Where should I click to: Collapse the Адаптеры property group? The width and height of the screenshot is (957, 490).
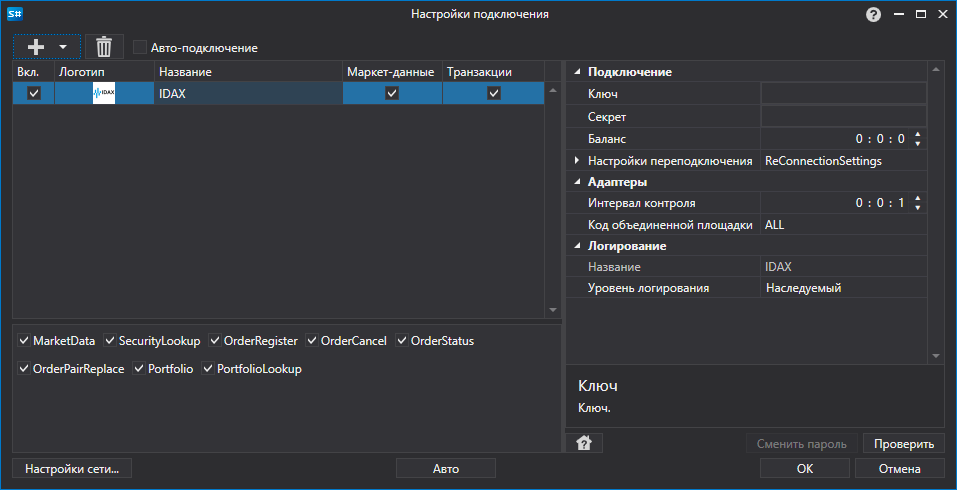click(577, 182)
